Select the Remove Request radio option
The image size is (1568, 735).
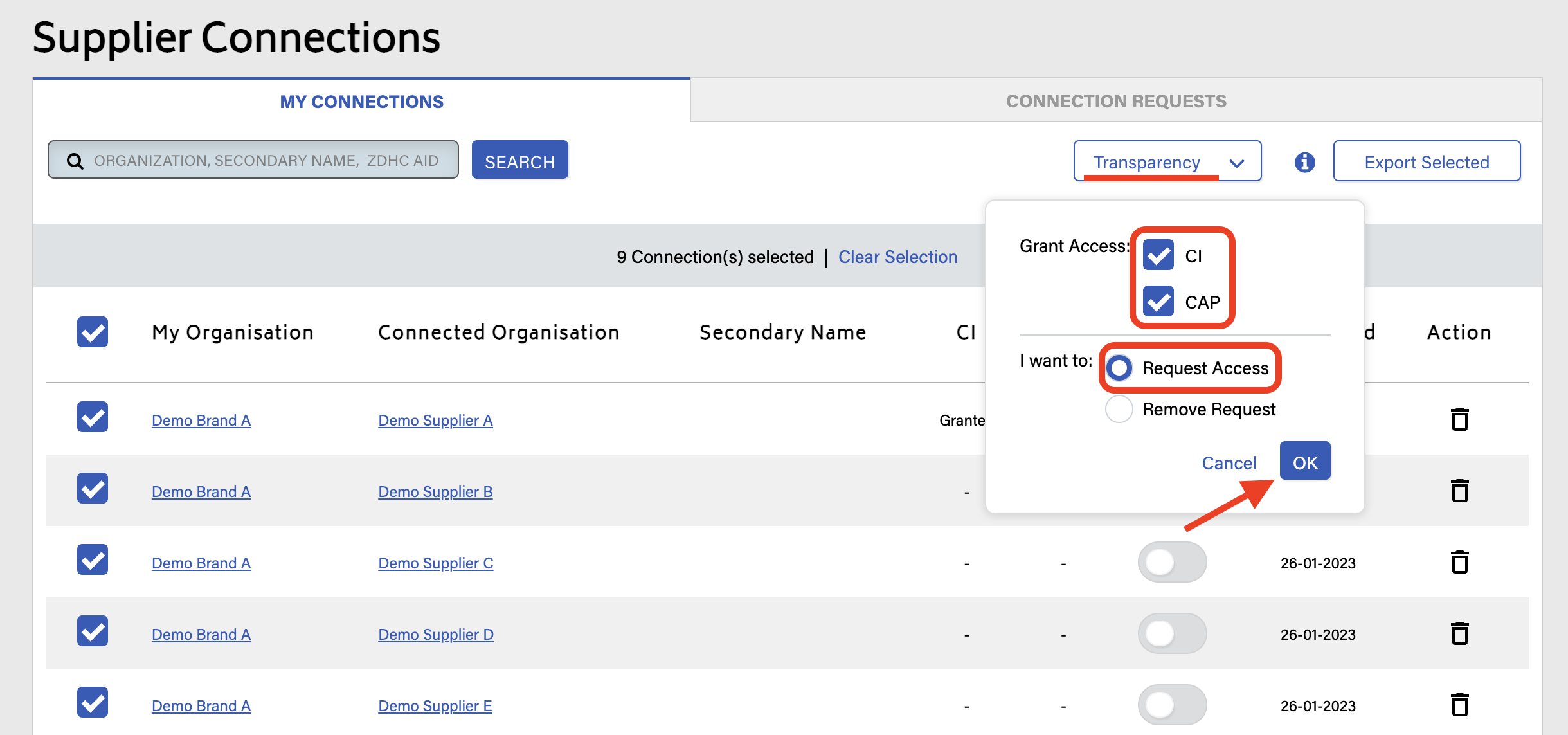tap(1119, 409)
